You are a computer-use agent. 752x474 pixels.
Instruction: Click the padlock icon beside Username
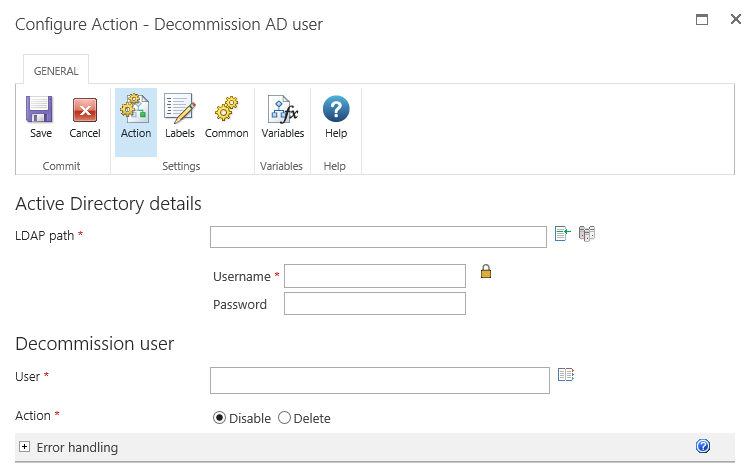[486, 271]
